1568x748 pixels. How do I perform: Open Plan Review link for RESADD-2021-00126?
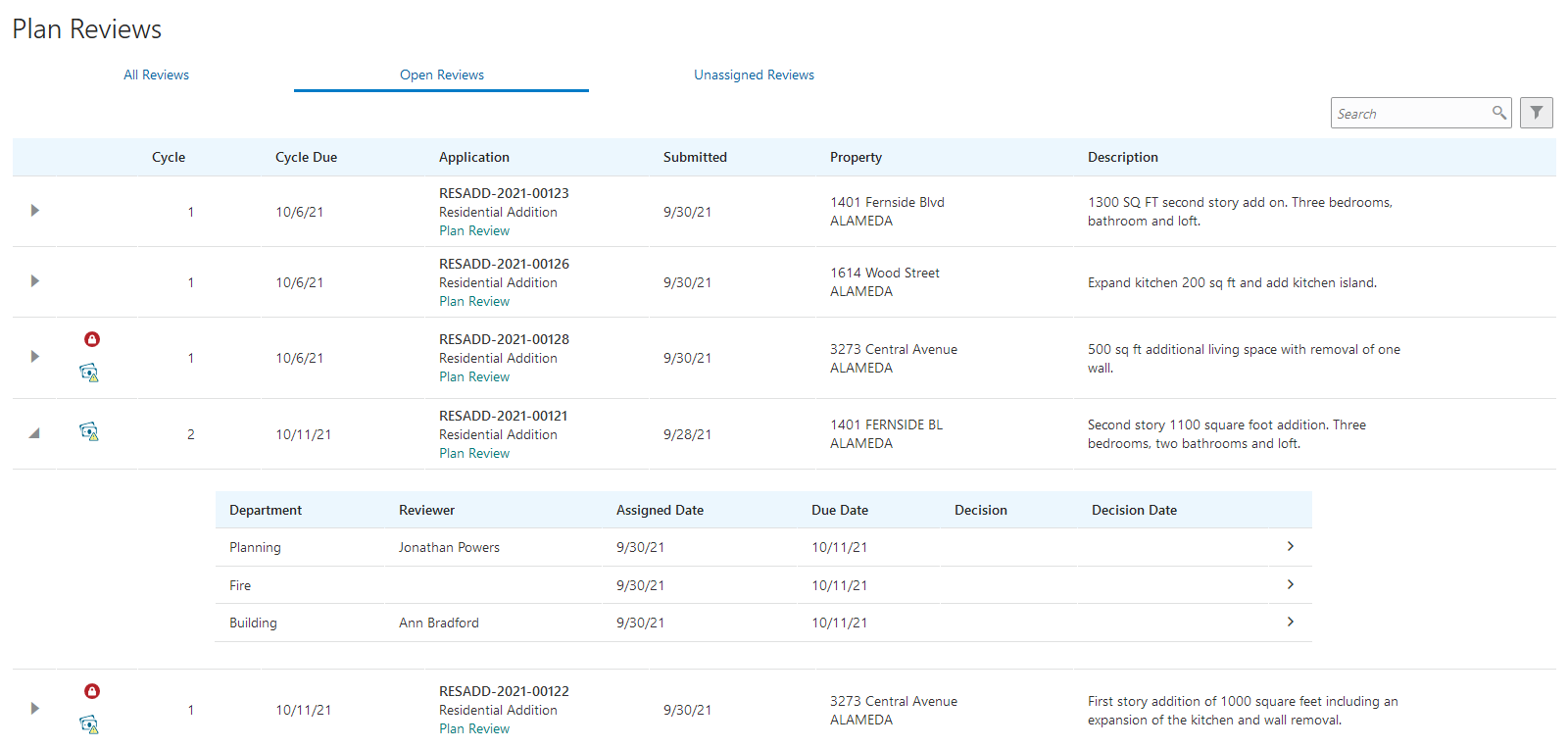click(474, 301)
